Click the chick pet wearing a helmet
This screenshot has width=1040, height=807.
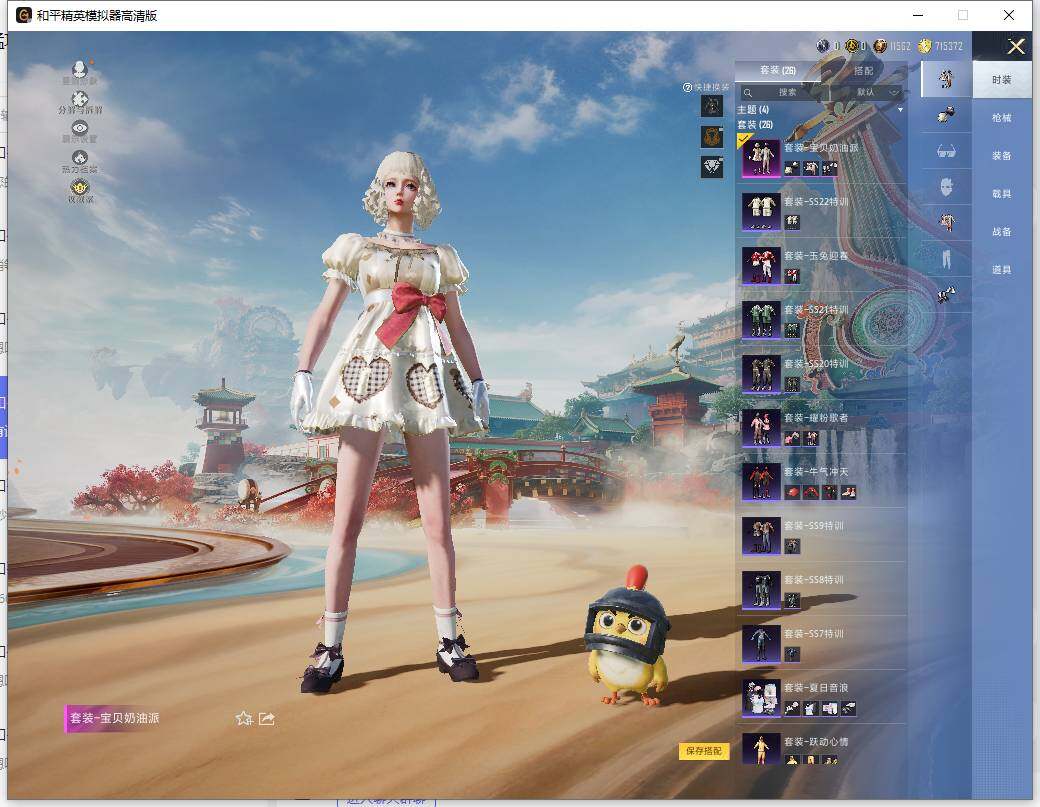(627, 637)
